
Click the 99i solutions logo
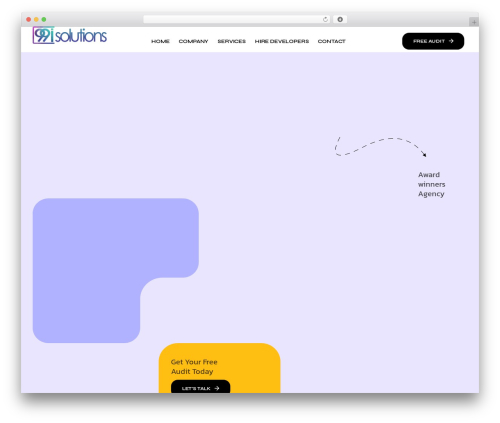[x=70, y=35]
